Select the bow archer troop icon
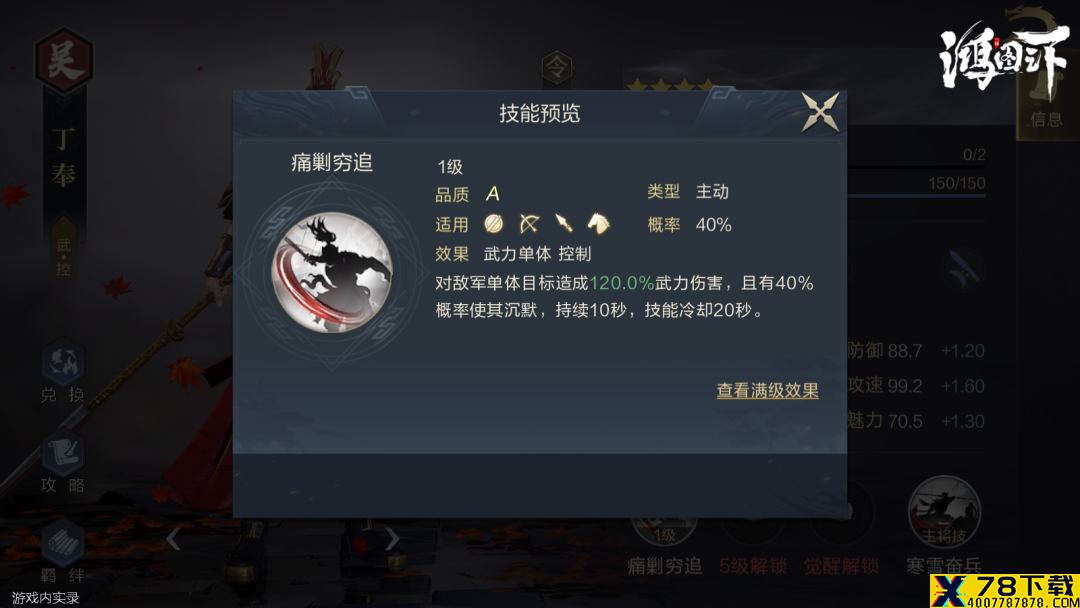1080x608 pixels. pyautogui.click(x=529, y=224)
